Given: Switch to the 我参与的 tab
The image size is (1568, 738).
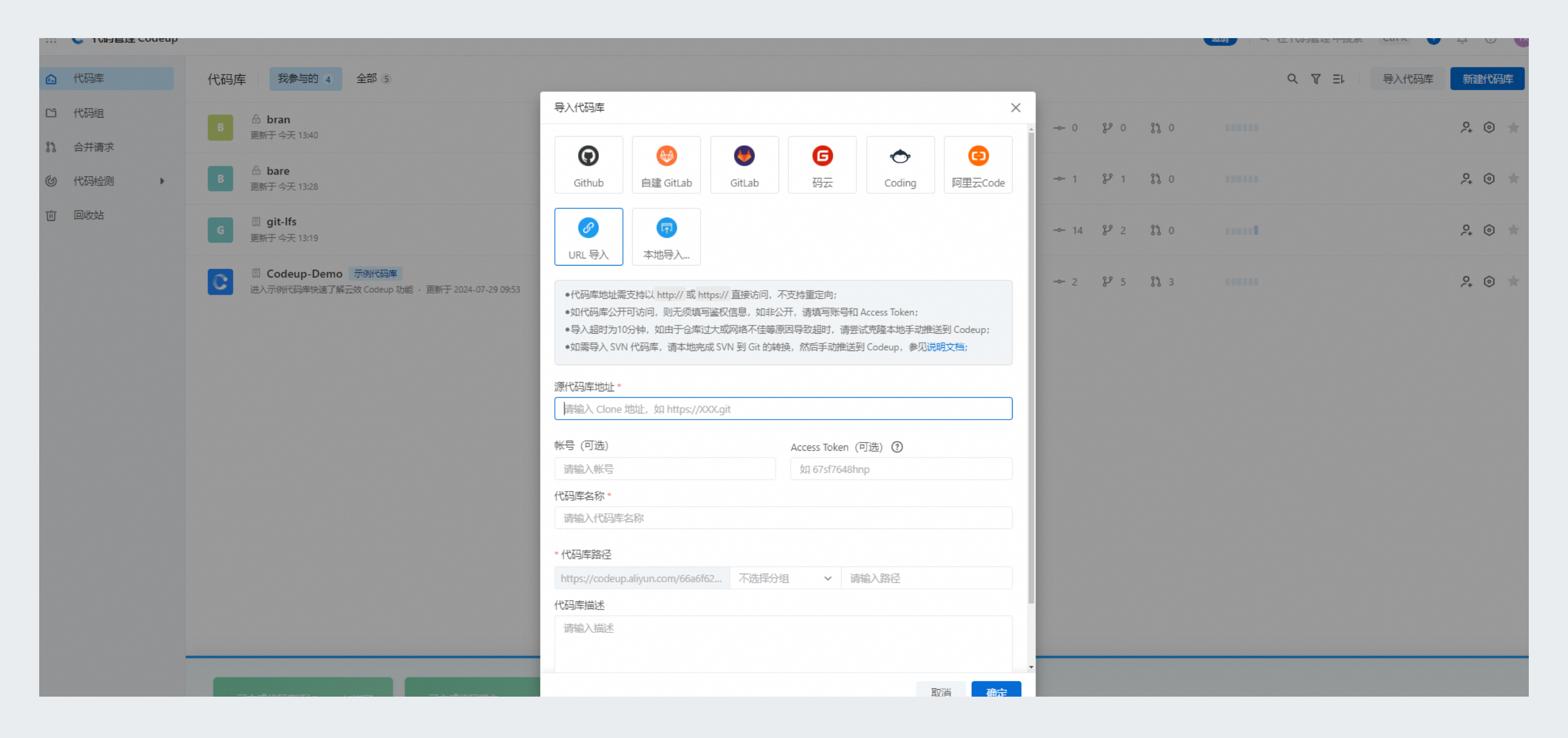Looking at the screenshot, I should 305,79.
